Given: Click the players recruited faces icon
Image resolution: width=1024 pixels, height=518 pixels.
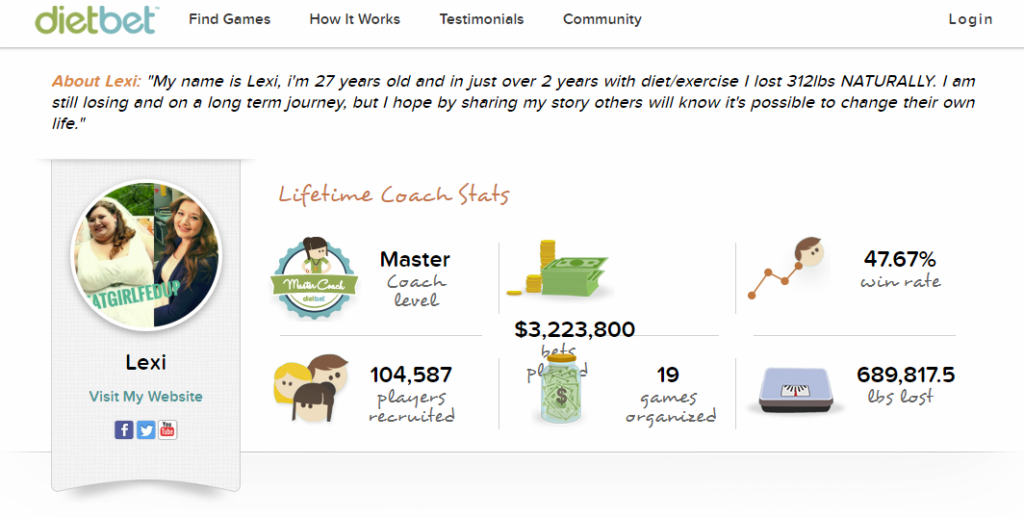Looking at the screenshot, I should tap(309, 388).
